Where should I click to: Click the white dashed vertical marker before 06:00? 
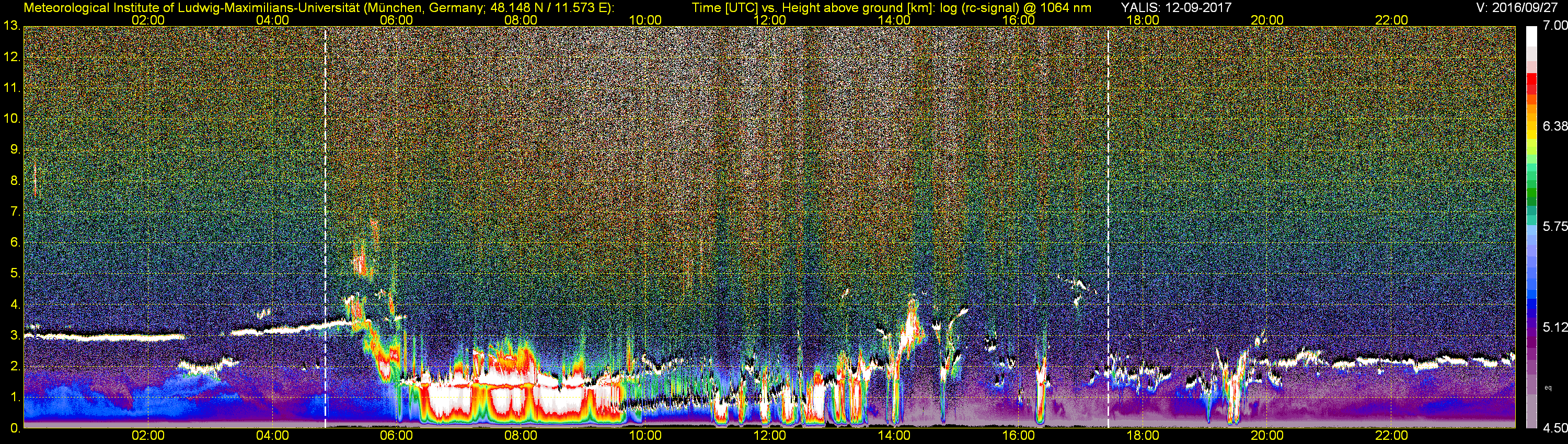pos(326,227)
